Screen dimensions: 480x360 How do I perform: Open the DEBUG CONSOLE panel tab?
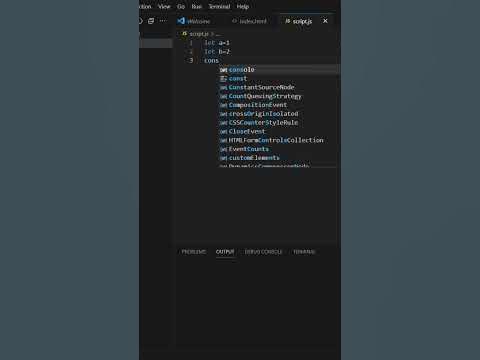(263, 252)
